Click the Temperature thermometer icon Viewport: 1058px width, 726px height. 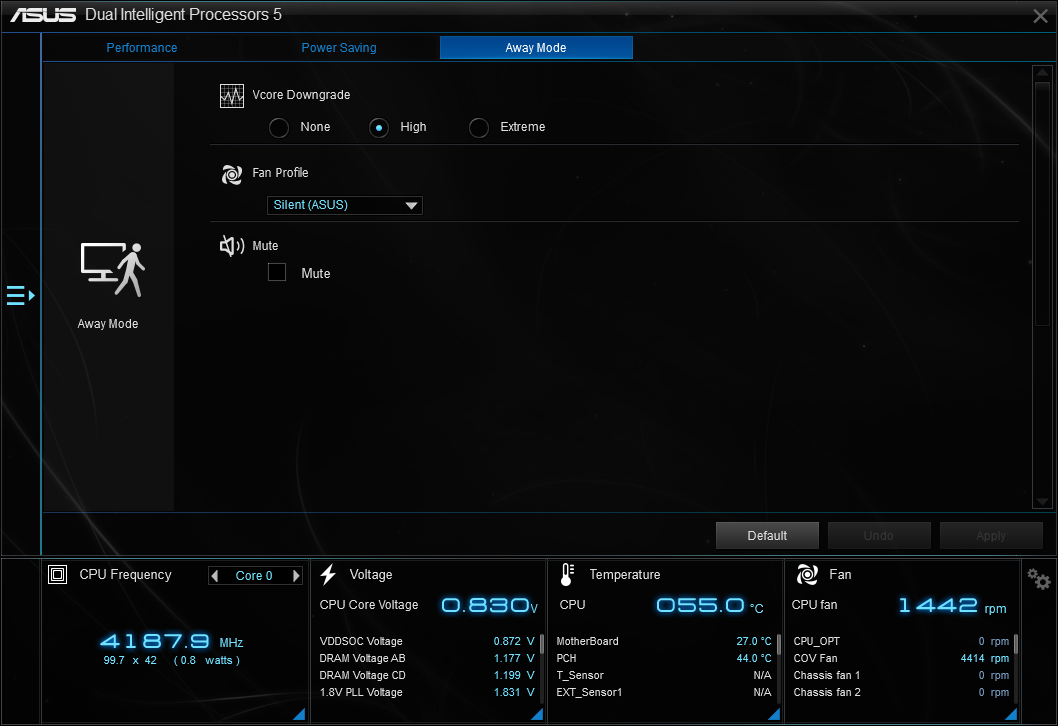pos(567,574)
